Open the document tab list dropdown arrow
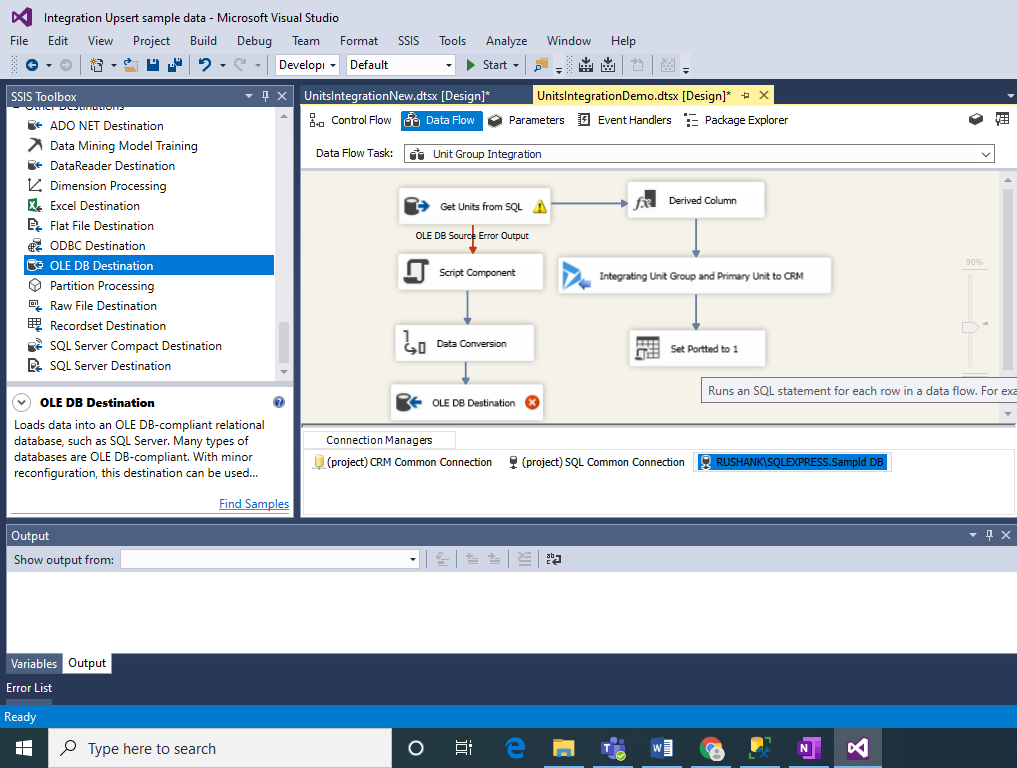Image resolution: width=1017 pixels, height=768 pixels. 1011,96
